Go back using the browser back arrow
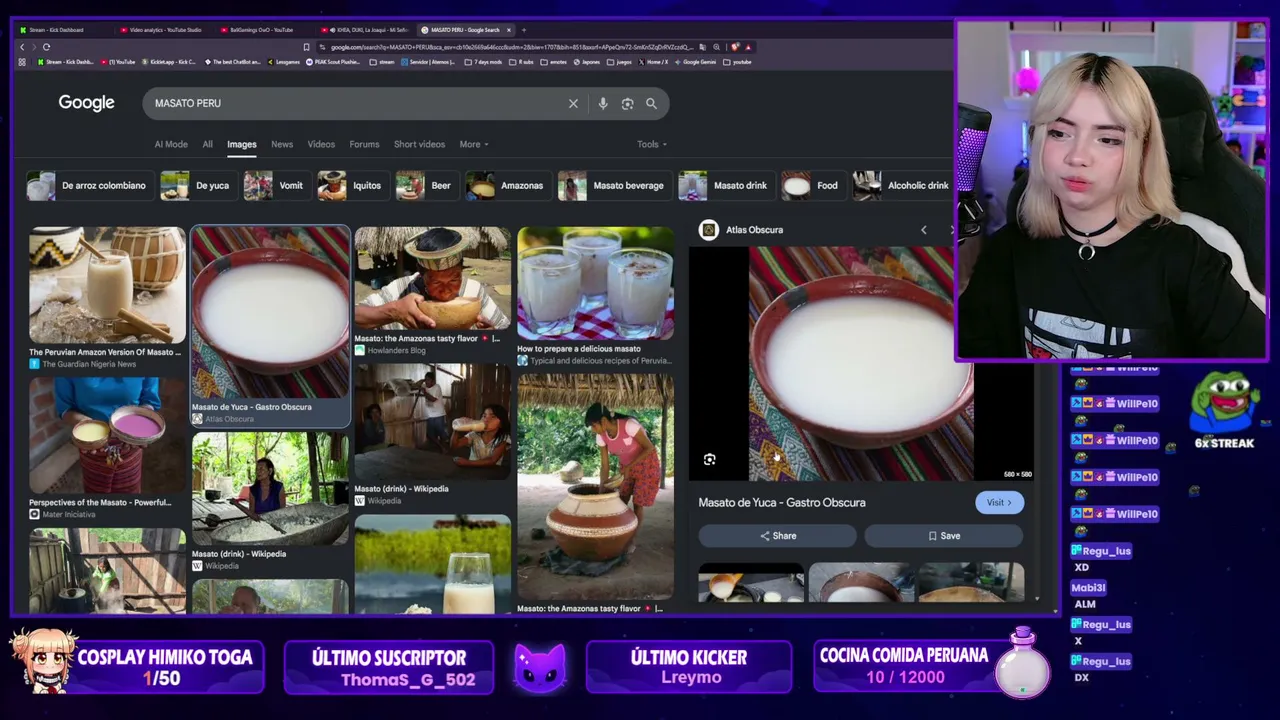Viewport: 1280px width, 720px height. pyautogui.click(x=22, y=47)
